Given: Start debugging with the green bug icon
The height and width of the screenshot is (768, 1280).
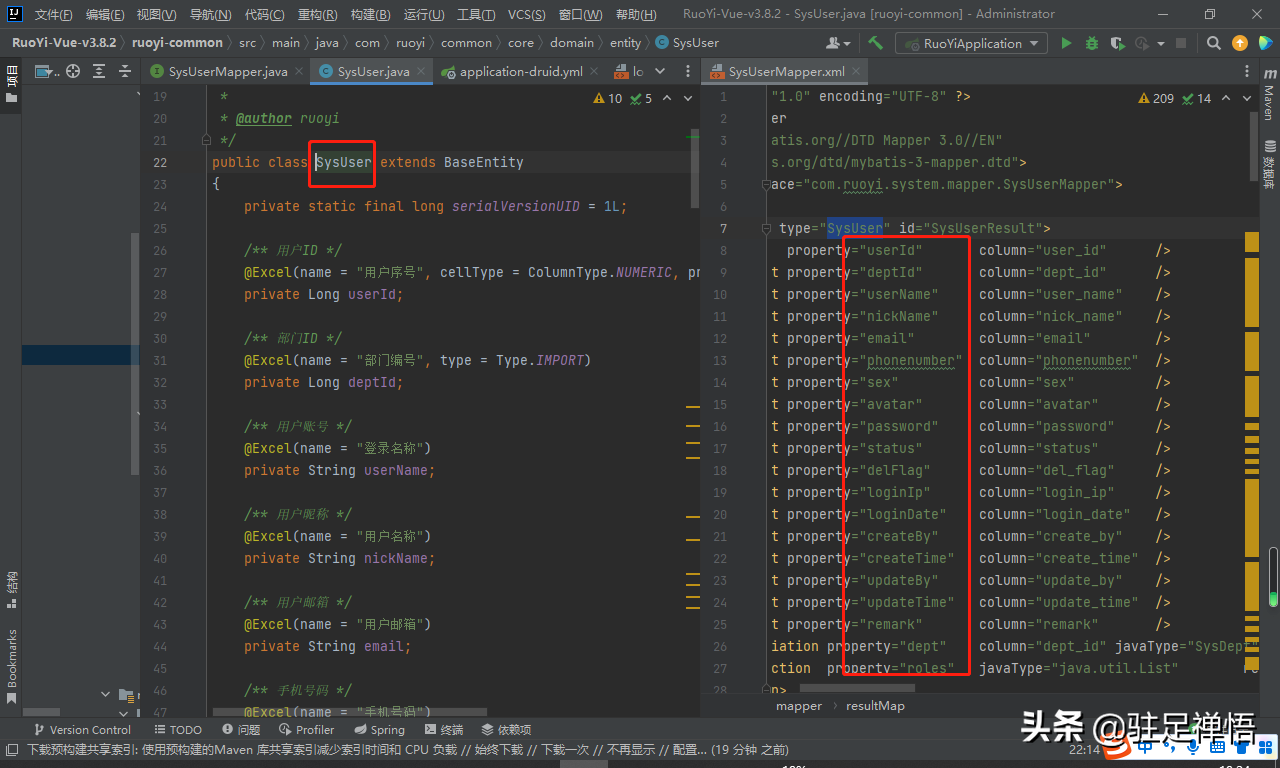Looking at the screenshot, I should click(x=1091, y=43).
